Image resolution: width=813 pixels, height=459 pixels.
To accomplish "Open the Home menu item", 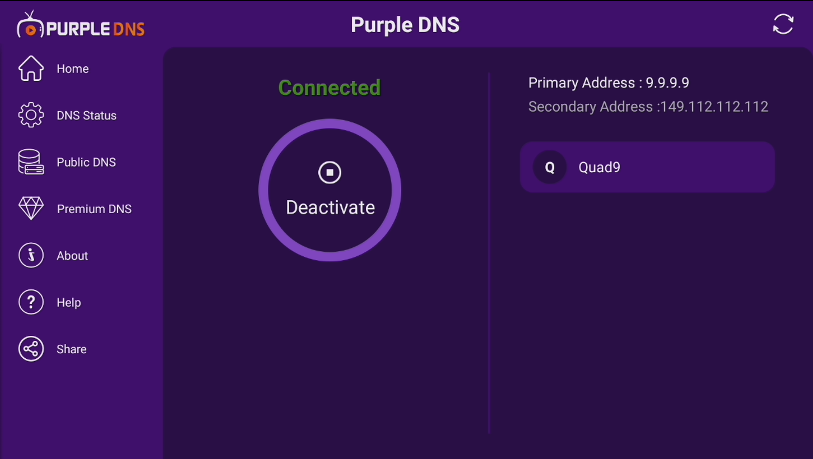I will tap(73, 69).
